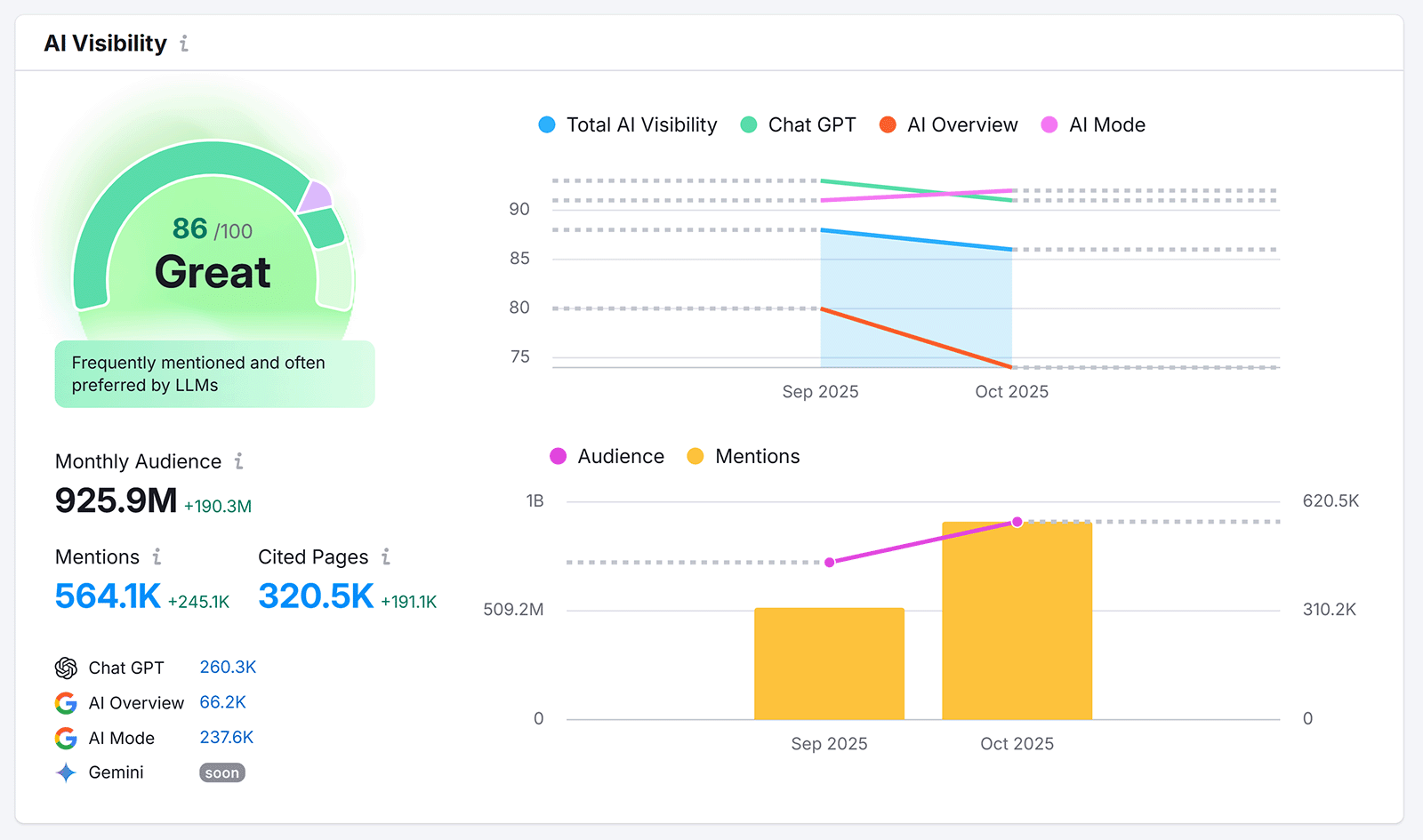
Task: Open the 260.3K Chat GPT mentions link
Action: tap(228, 668)
